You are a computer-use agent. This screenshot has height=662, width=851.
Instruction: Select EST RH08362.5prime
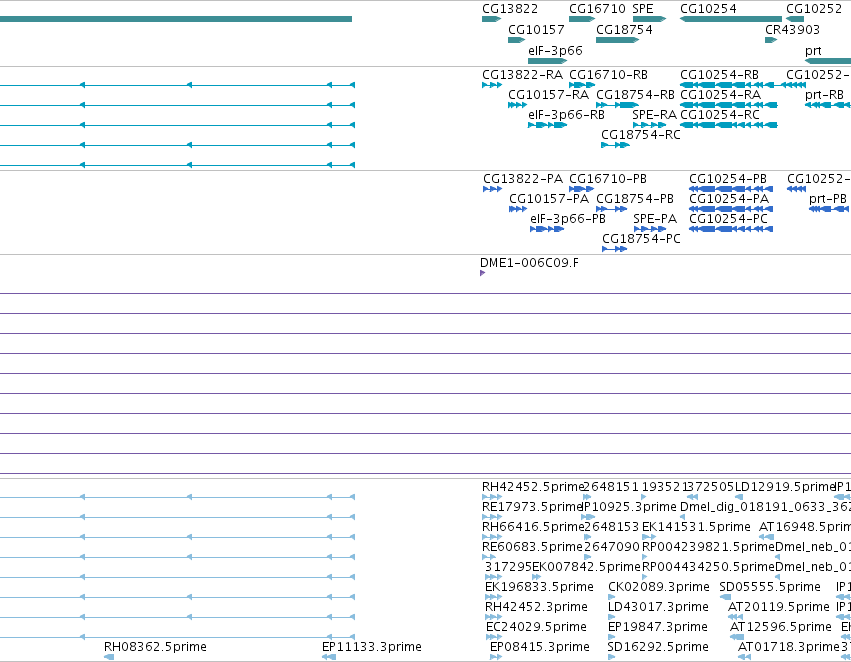click(109, 657)
